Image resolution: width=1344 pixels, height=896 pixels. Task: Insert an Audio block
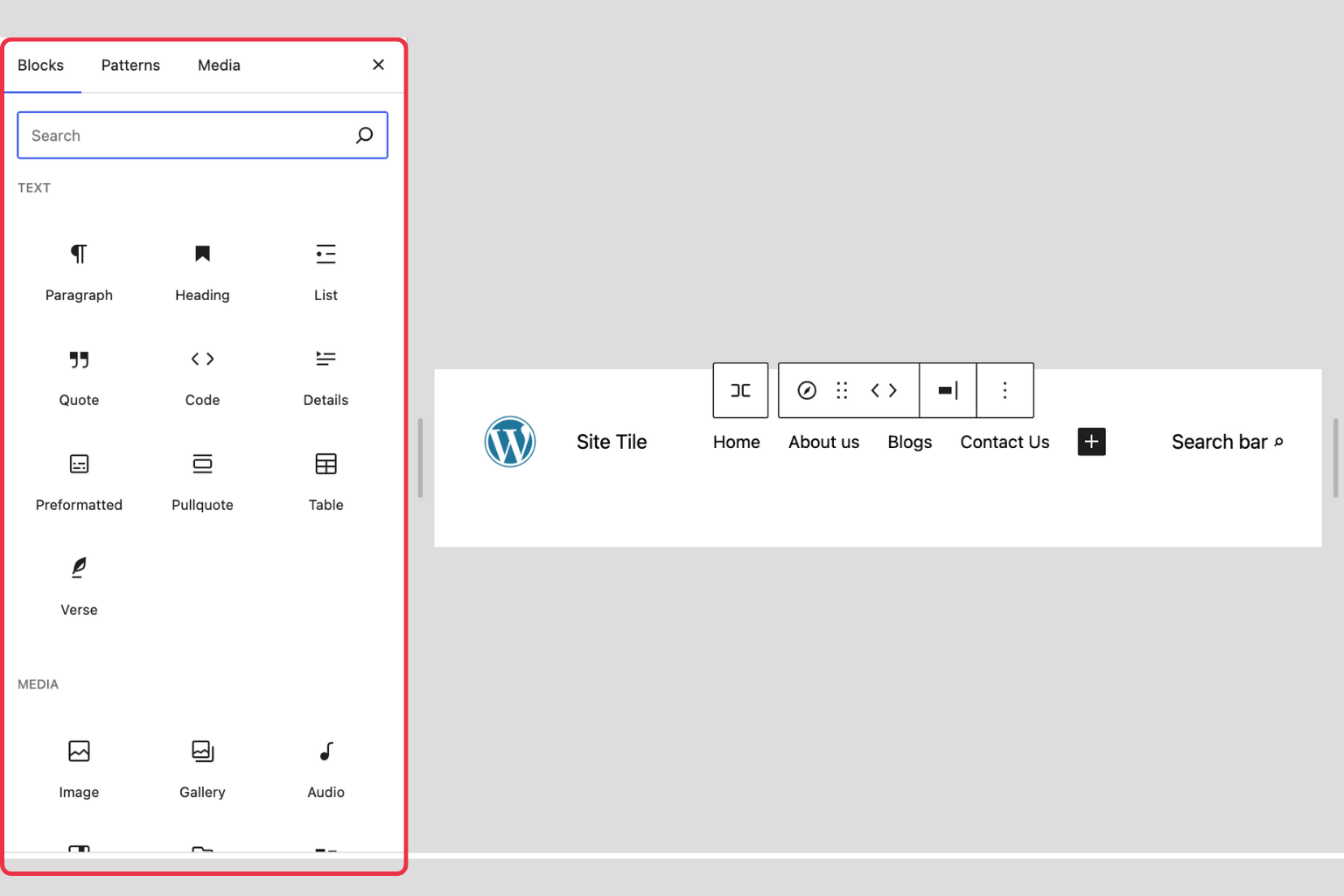coord(325,768)
